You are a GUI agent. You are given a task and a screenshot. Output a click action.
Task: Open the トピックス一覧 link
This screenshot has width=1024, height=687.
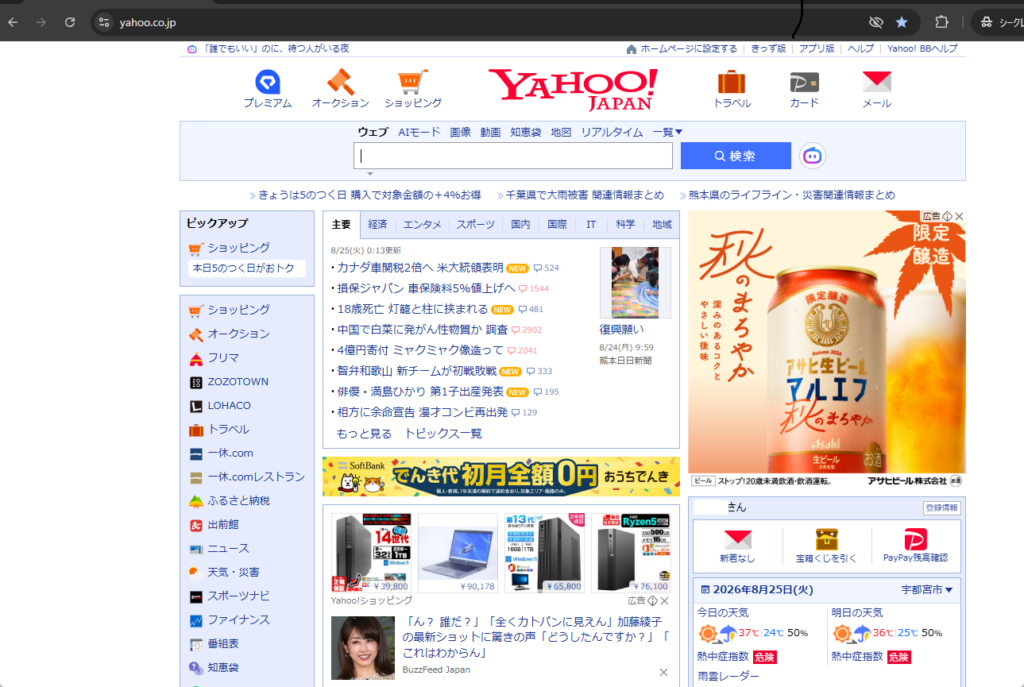click(x=443, y=434)
